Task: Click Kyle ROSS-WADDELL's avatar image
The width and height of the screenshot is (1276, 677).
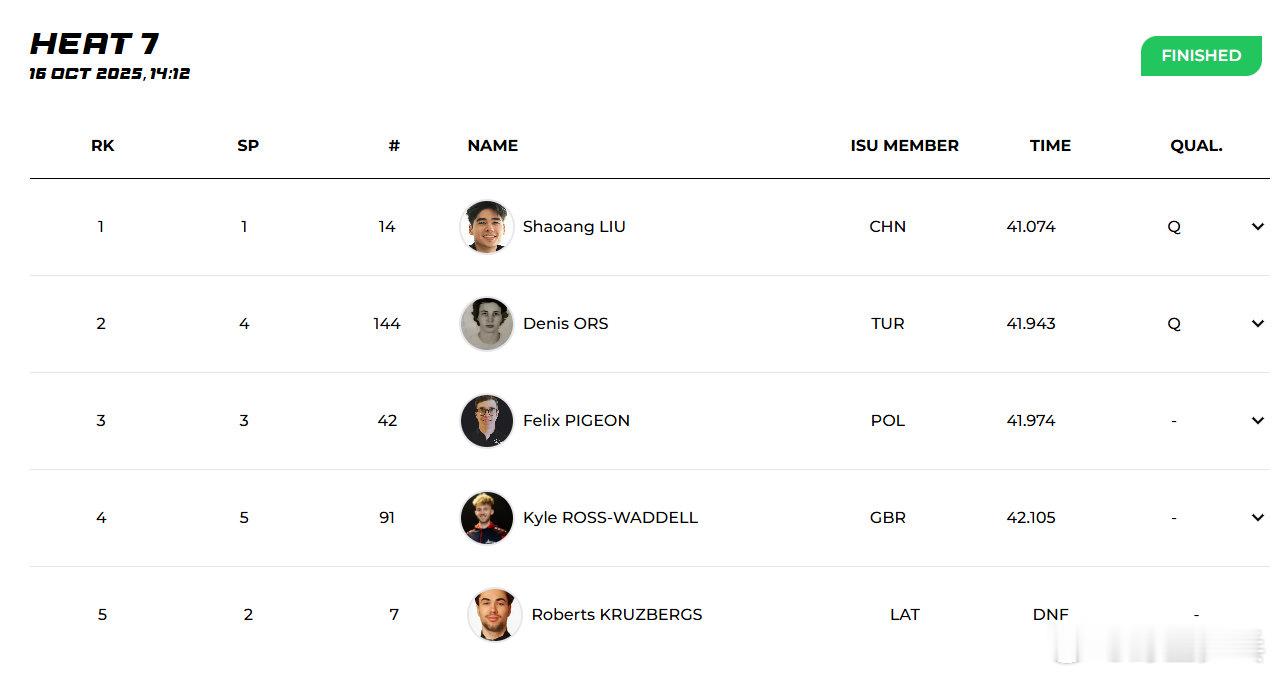Action: pos(487,518)
